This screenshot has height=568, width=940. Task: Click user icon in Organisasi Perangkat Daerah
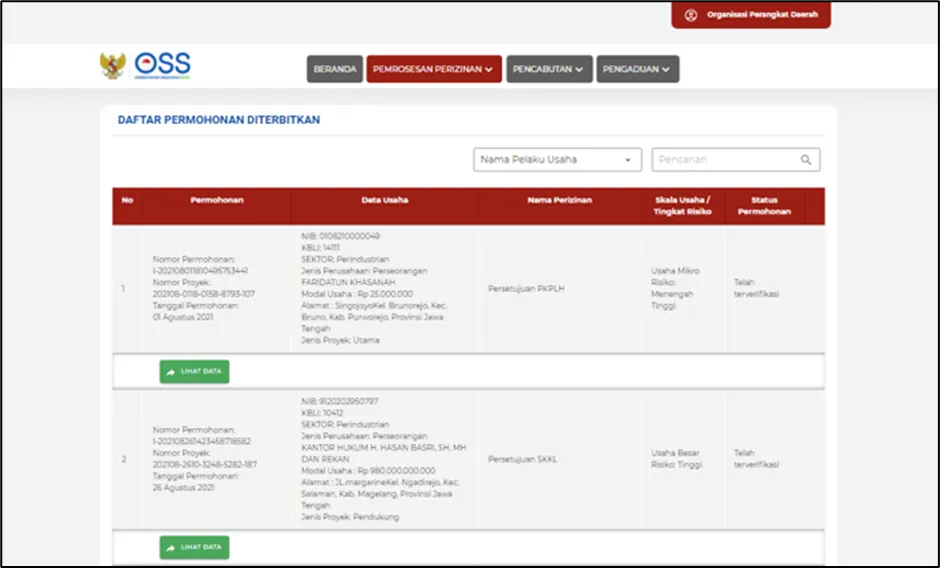pos(690,15)
